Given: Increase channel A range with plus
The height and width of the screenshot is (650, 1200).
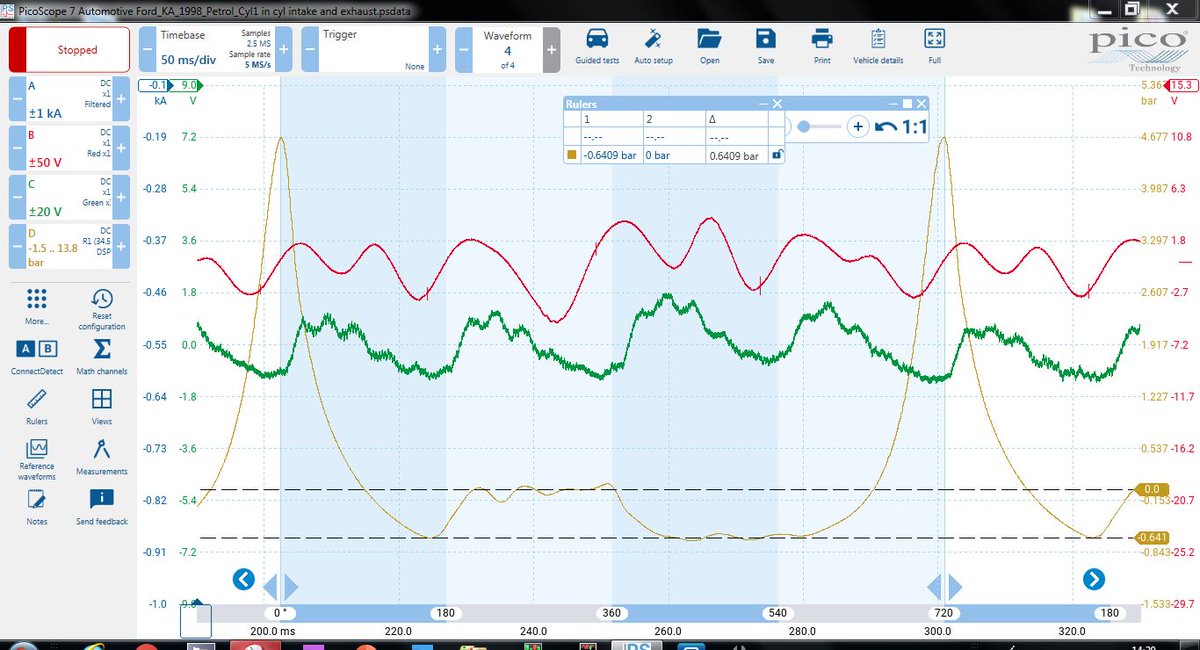Looking at the screenshot, I should coord(121,100).
